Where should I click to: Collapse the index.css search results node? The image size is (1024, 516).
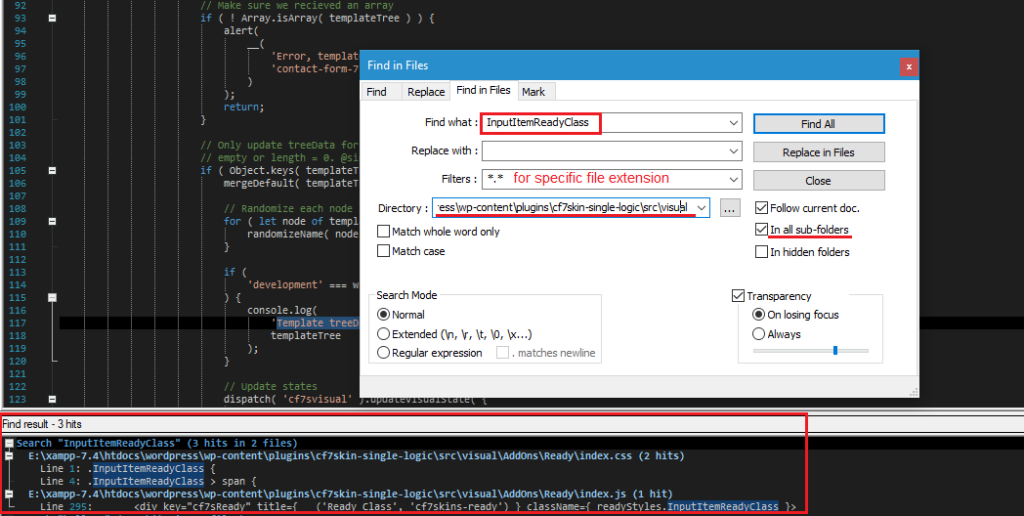pos(9,456)
